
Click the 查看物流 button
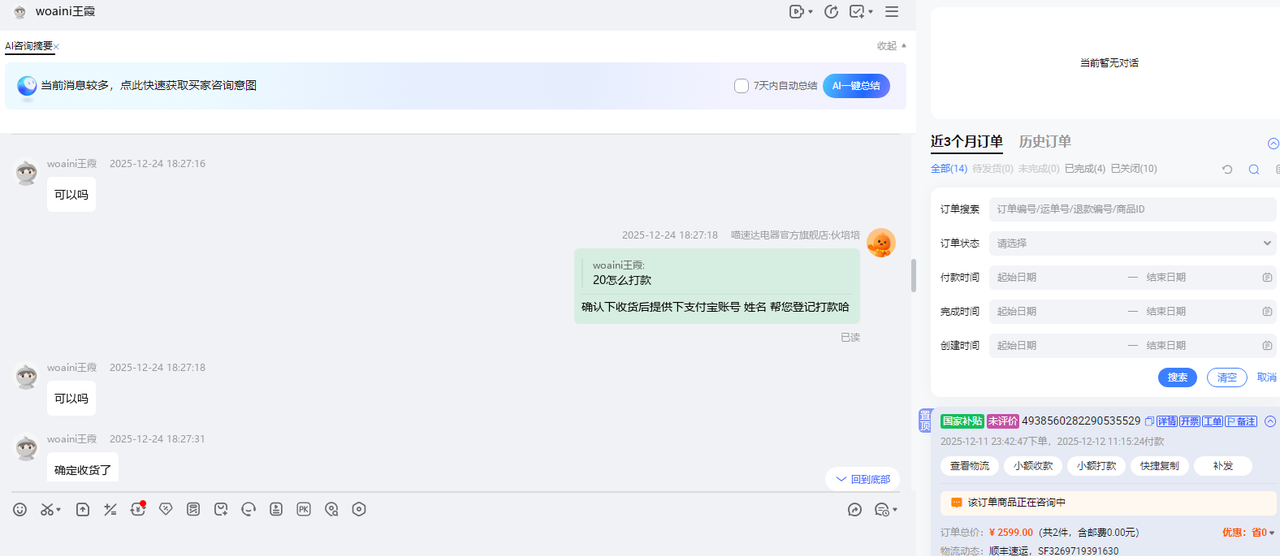coord(969,466)
